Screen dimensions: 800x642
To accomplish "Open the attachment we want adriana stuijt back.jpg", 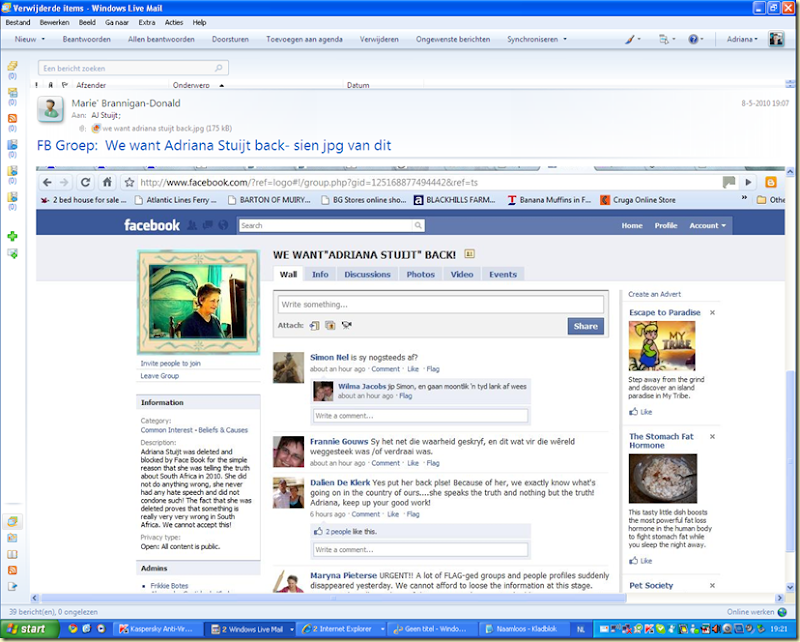I will (162, 128).
